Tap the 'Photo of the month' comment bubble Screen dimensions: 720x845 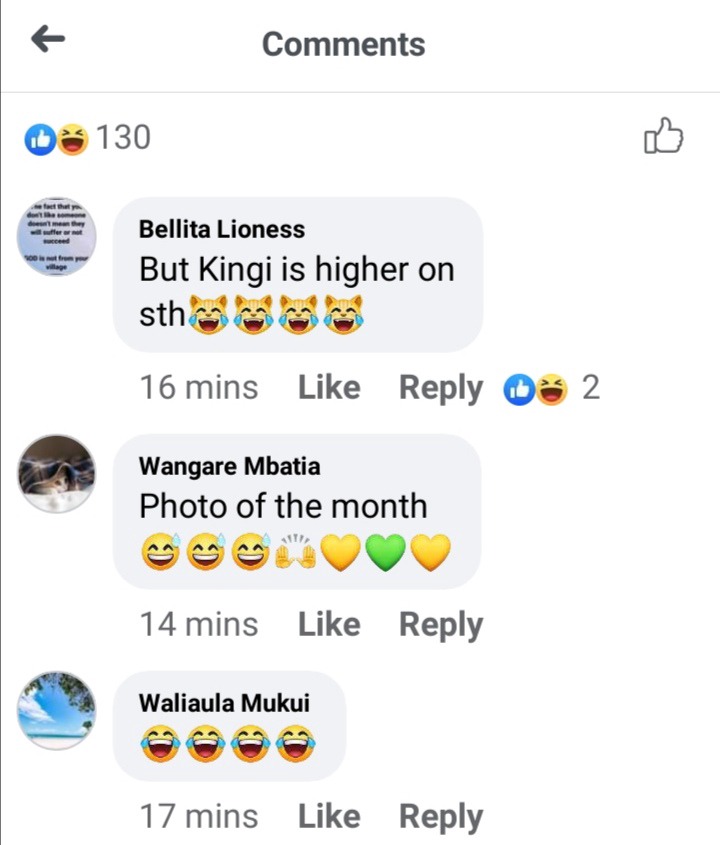click(297, 511)
